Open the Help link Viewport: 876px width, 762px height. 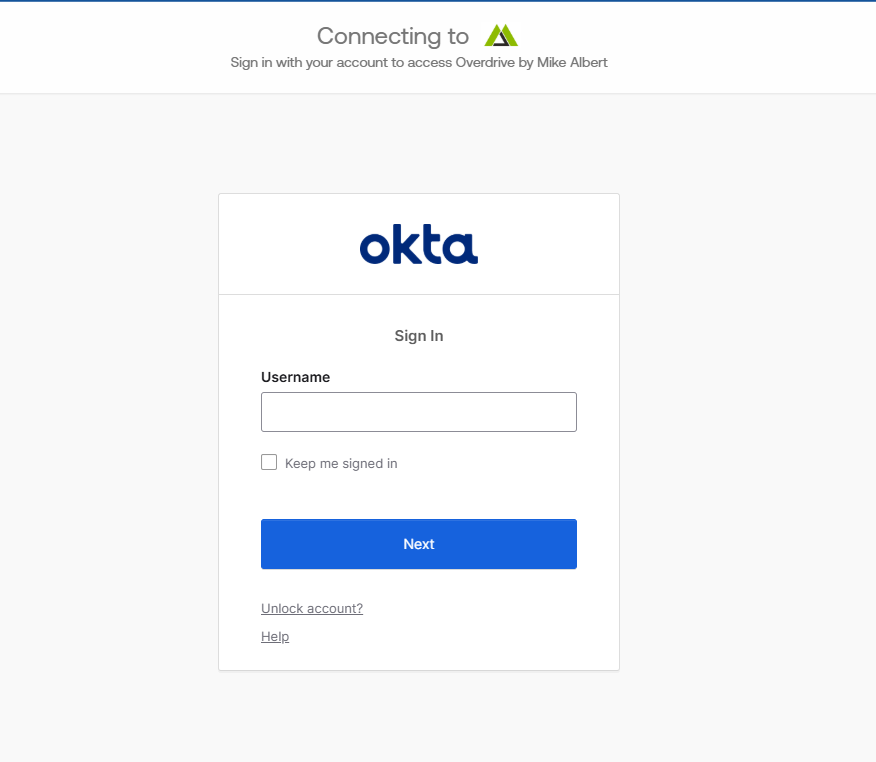click(x=275, y=636)
